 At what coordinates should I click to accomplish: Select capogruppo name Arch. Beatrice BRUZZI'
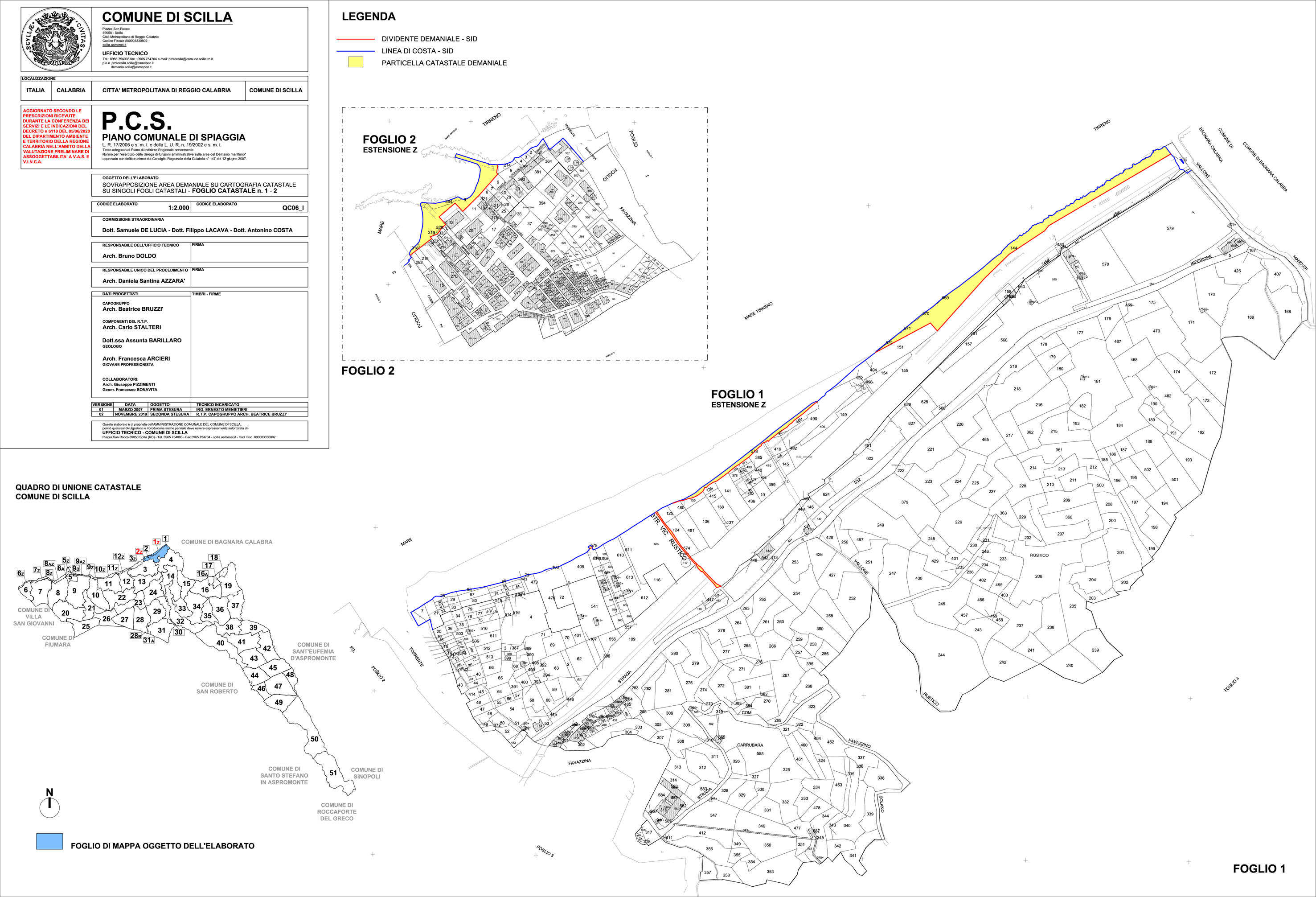(132, 309)
